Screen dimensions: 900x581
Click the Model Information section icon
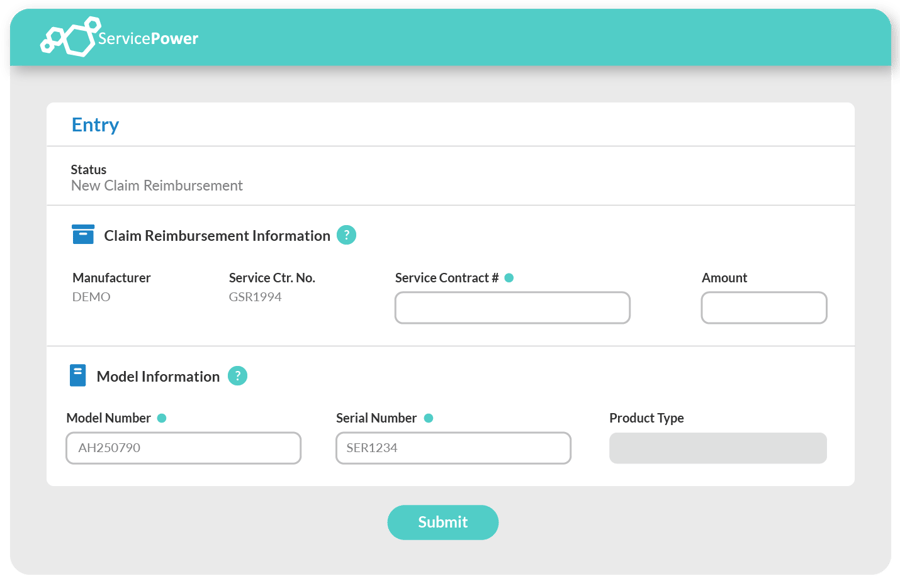point(78,375)
